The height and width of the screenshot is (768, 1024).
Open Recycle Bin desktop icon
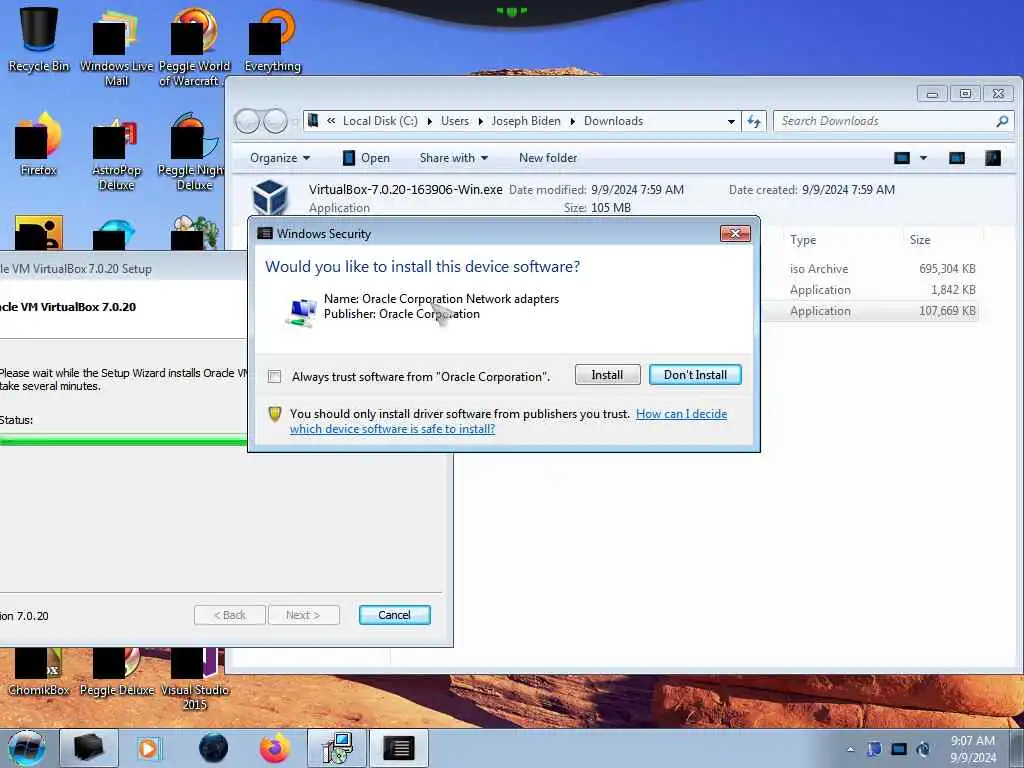click(x=39, y=40)
